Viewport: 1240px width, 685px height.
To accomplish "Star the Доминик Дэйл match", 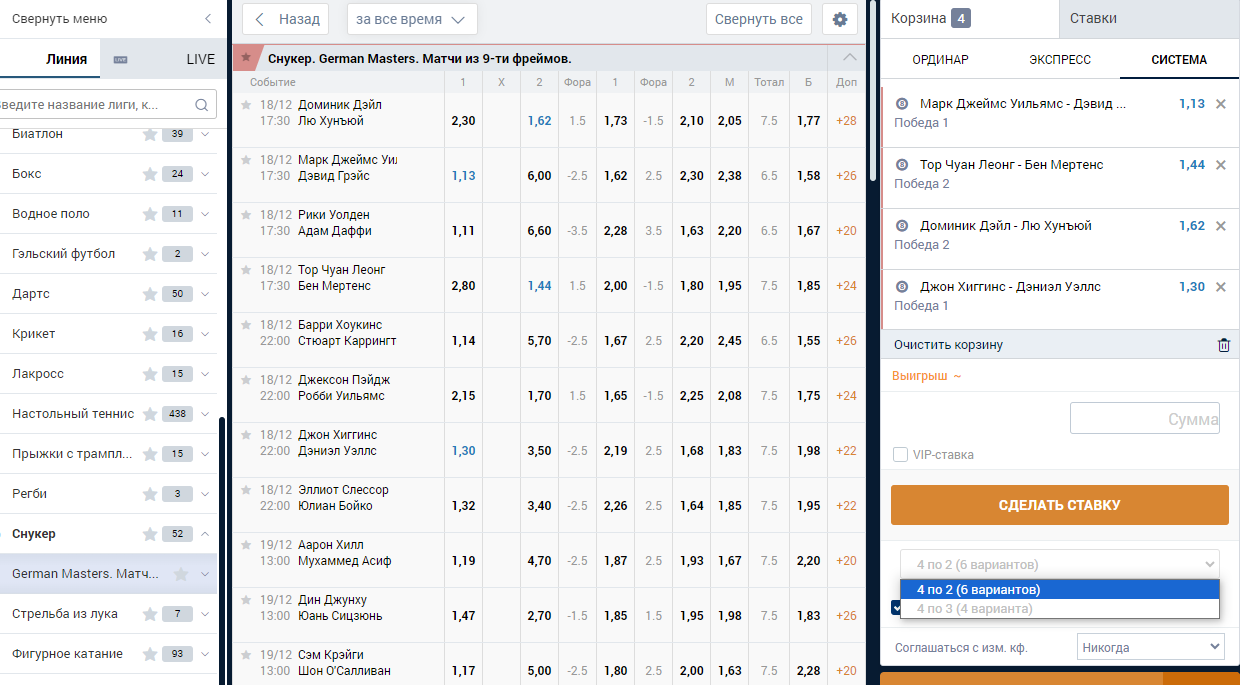I will (x=245, y=104).
